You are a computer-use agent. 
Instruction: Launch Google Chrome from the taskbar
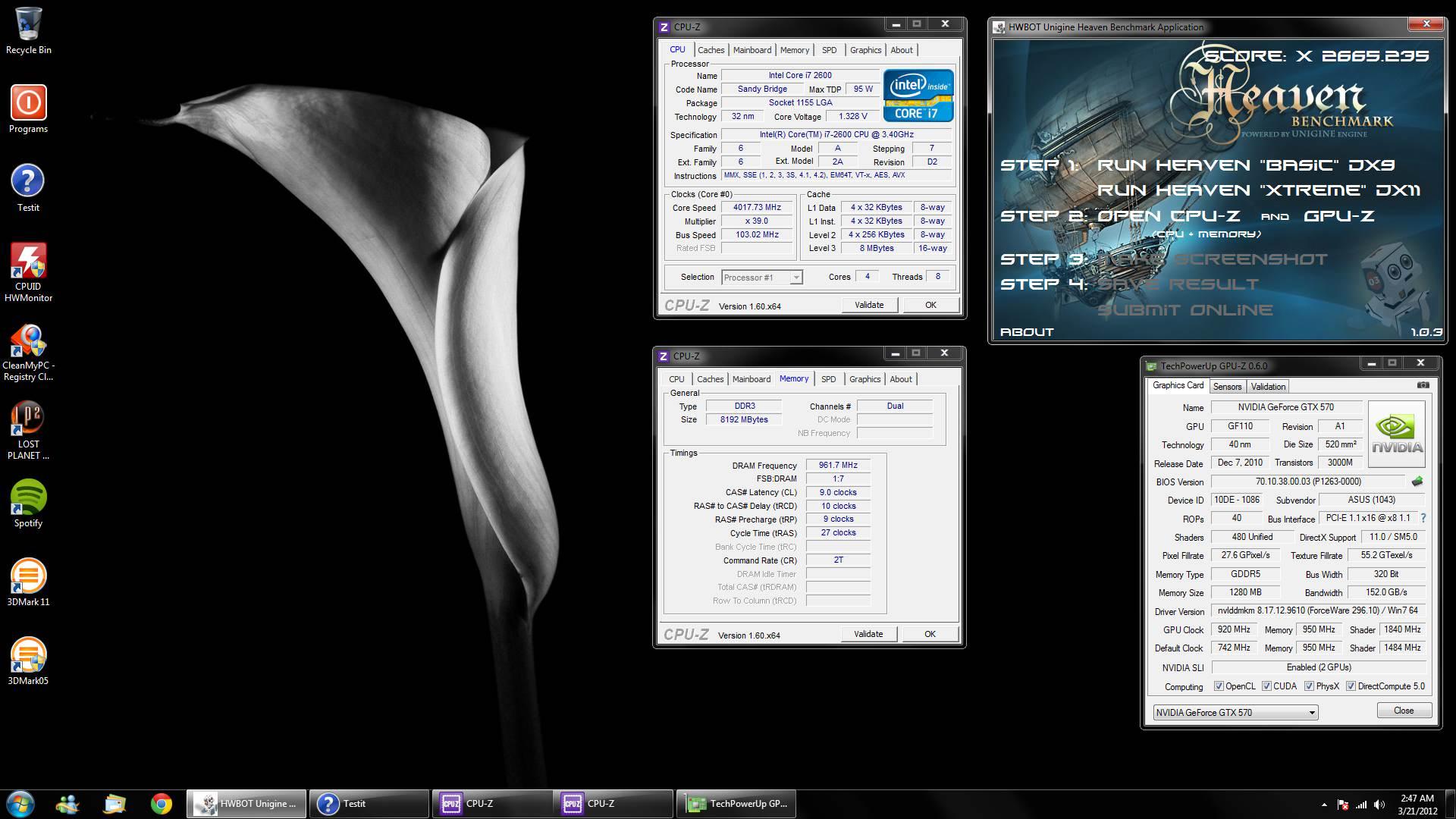[162, 804]
